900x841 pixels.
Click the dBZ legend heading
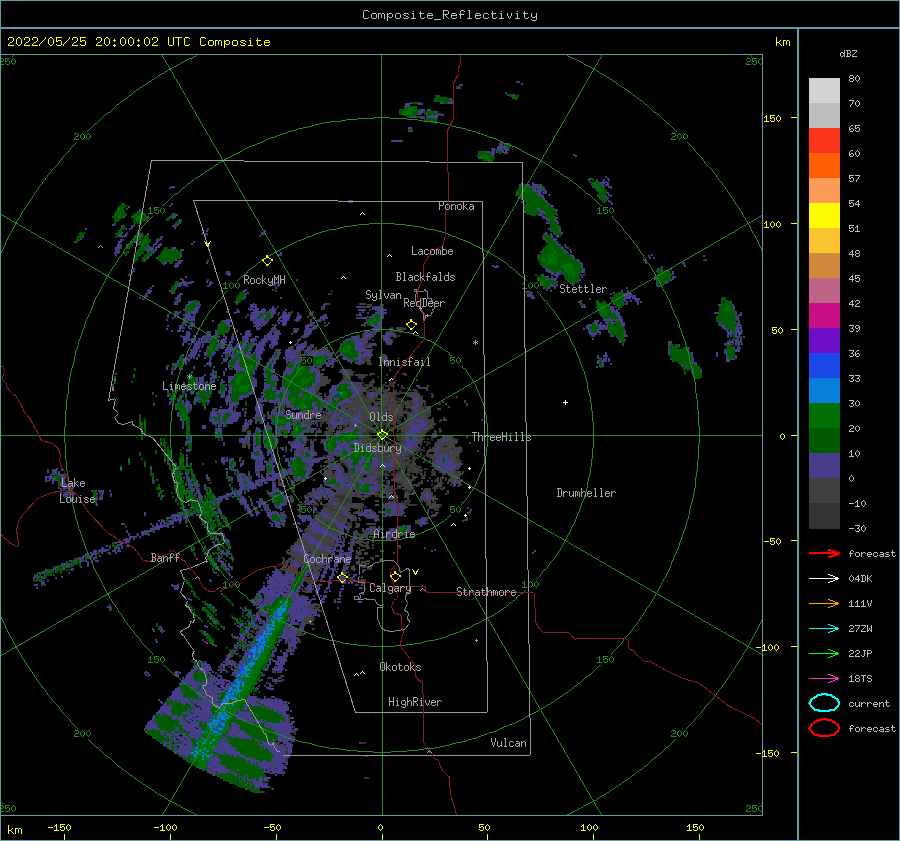pos(848,54)
